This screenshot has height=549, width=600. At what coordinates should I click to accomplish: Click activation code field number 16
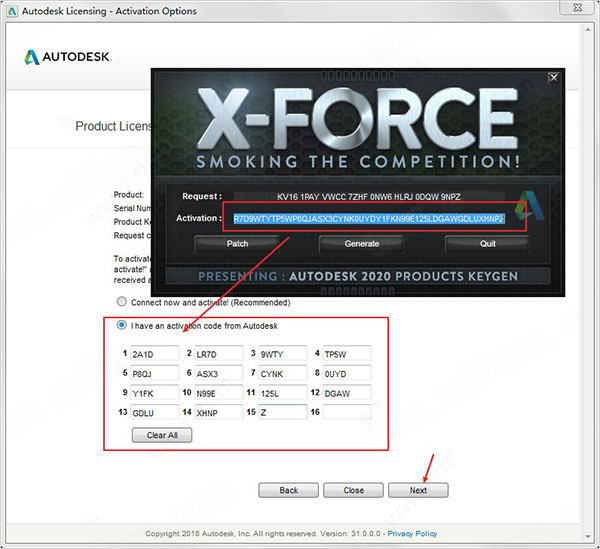pyautogui.click(x=346, y=412)
